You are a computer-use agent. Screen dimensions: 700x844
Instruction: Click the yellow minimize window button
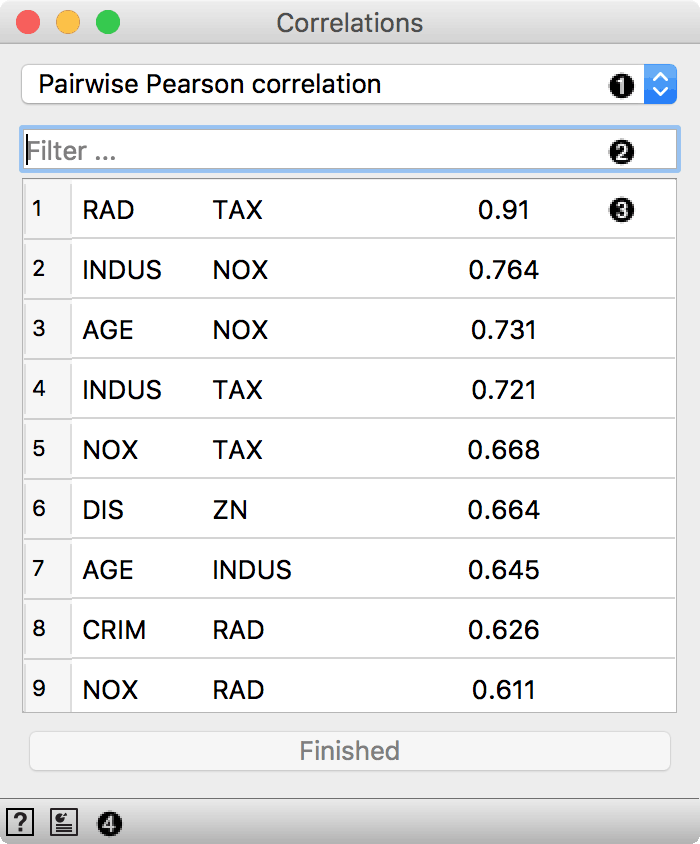[68, 23]
